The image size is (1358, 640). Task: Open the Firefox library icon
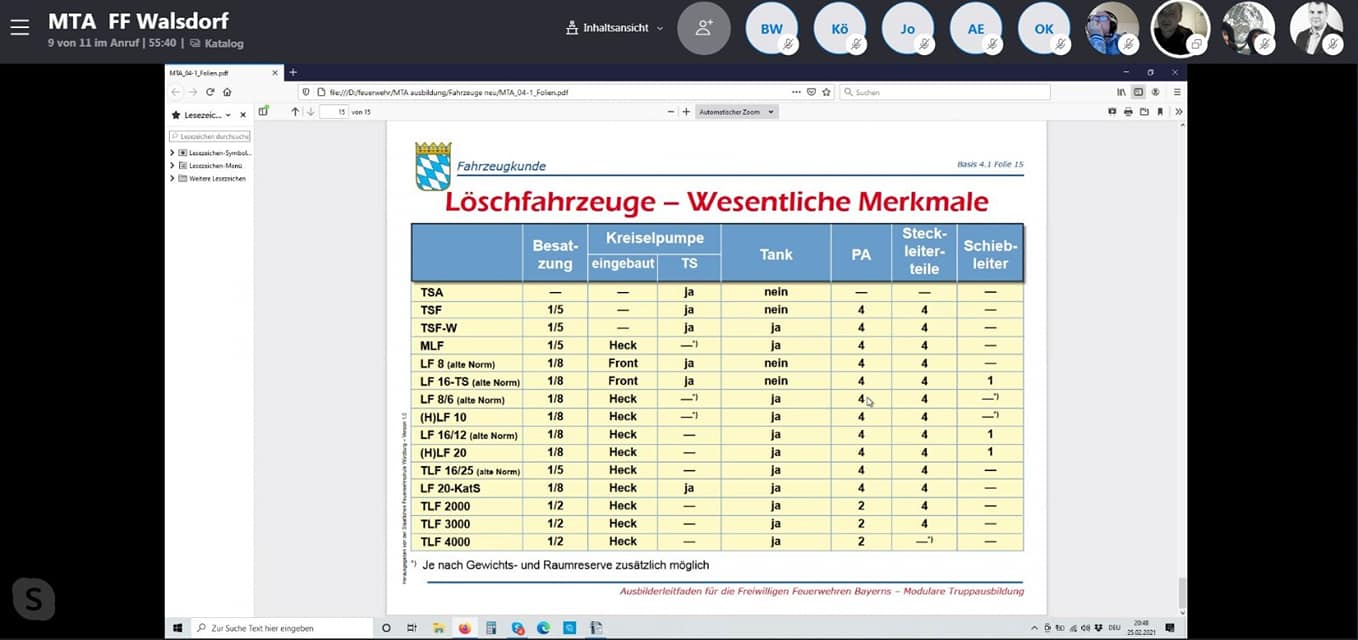click(x=1121, y=92)
